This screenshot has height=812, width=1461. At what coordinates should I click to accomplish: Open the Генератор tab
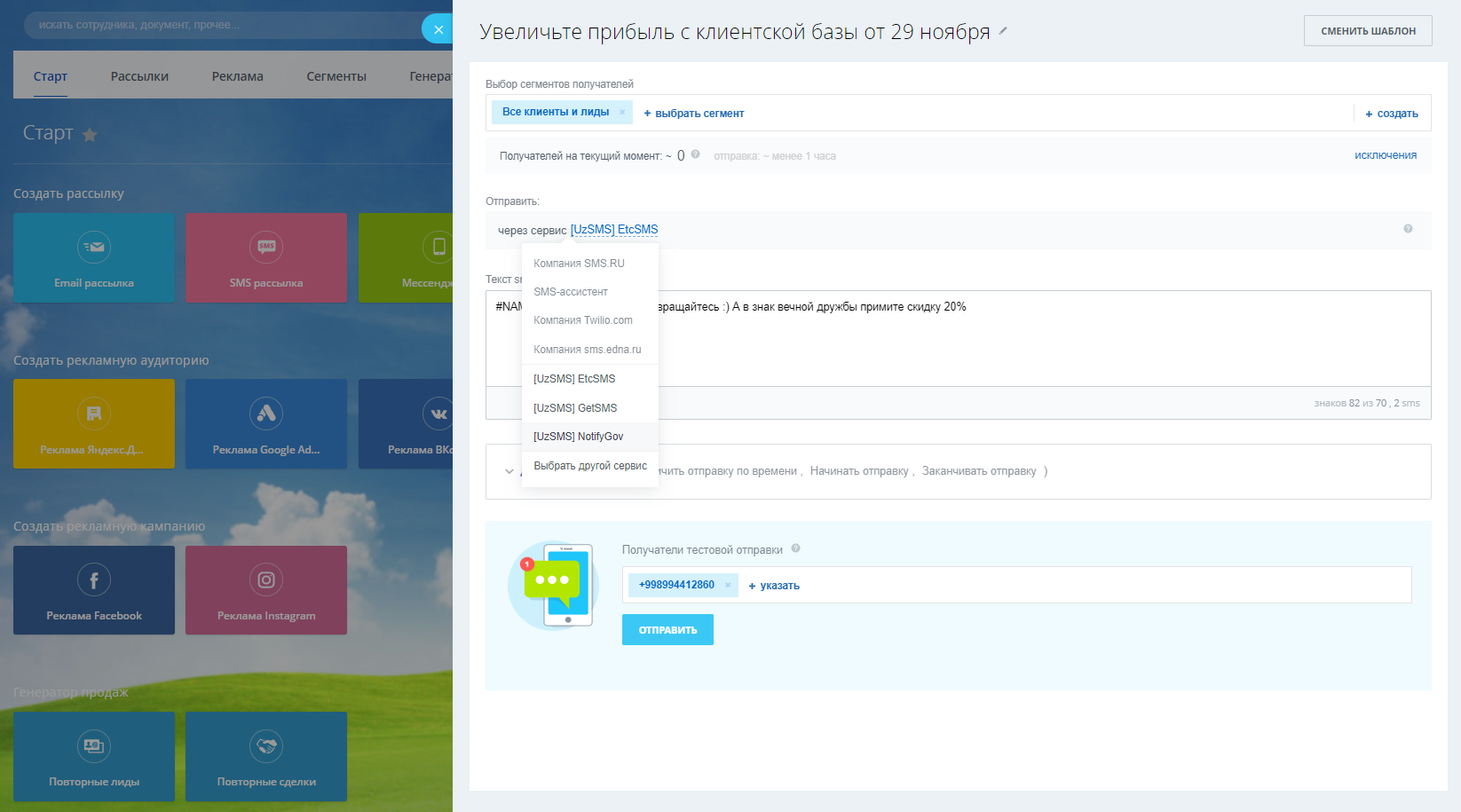click(x=430, y=76)
